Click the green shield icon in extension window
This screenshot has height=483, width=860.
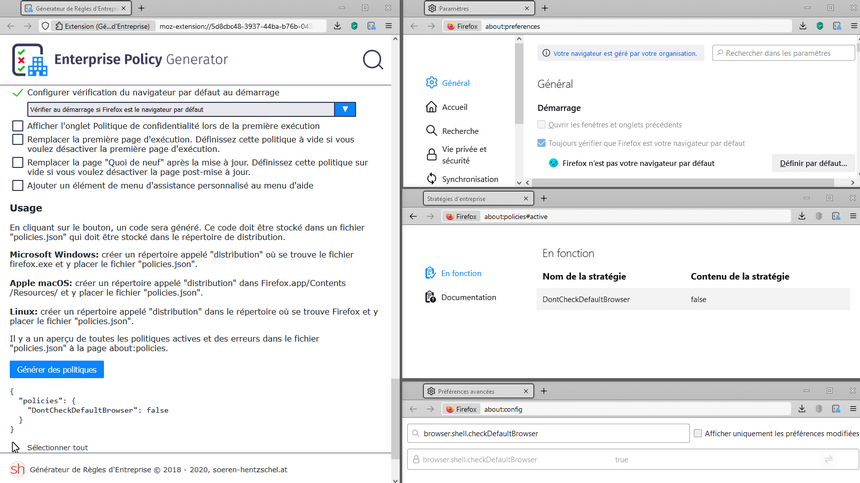tap(354, 26)
